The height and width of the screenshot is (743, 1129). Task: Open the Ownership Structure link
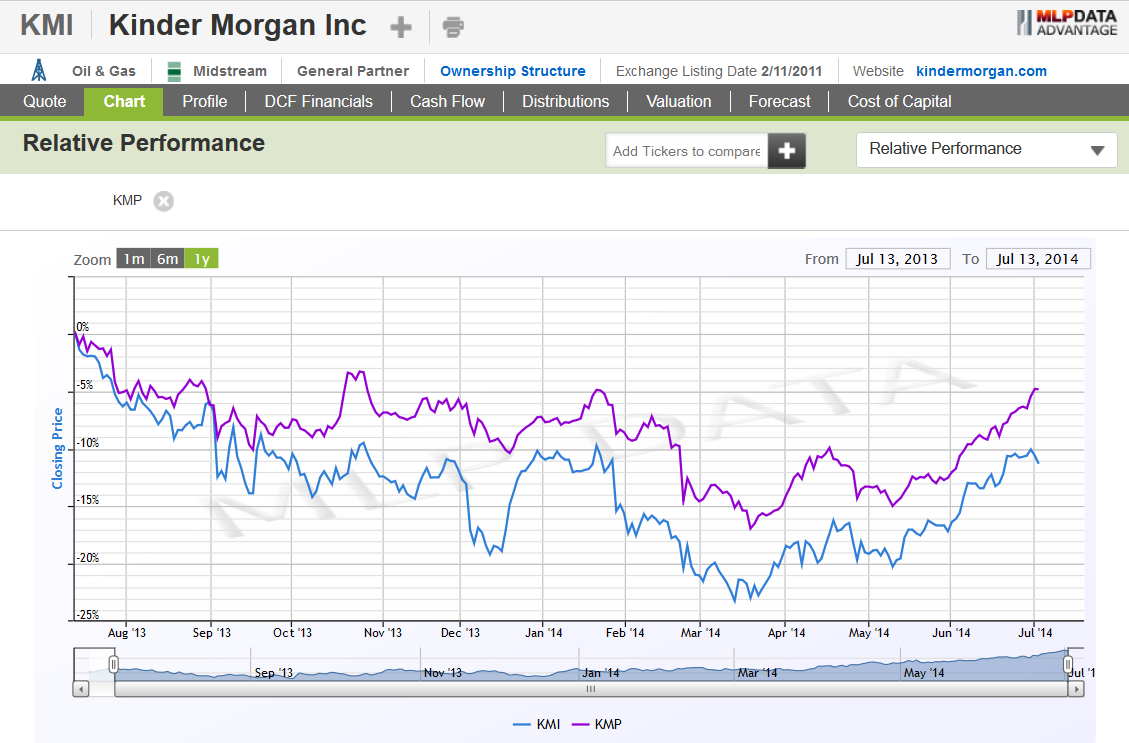(x=512, y=70)
